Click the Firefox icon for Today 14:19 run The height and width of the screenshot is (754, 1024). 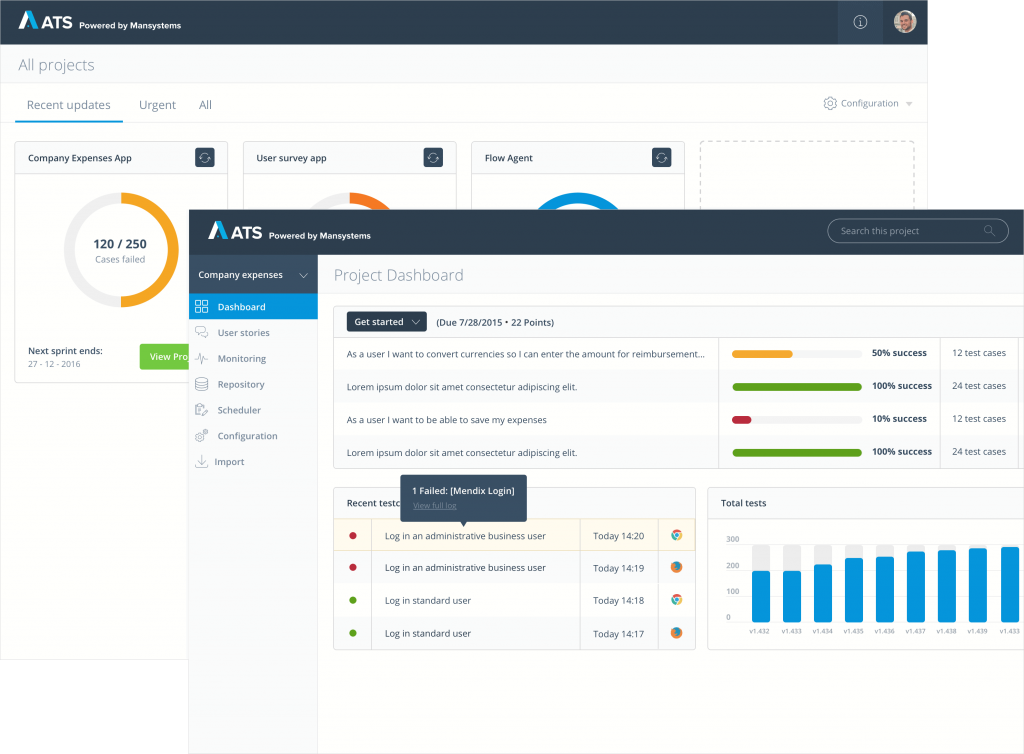coord(676,568)
